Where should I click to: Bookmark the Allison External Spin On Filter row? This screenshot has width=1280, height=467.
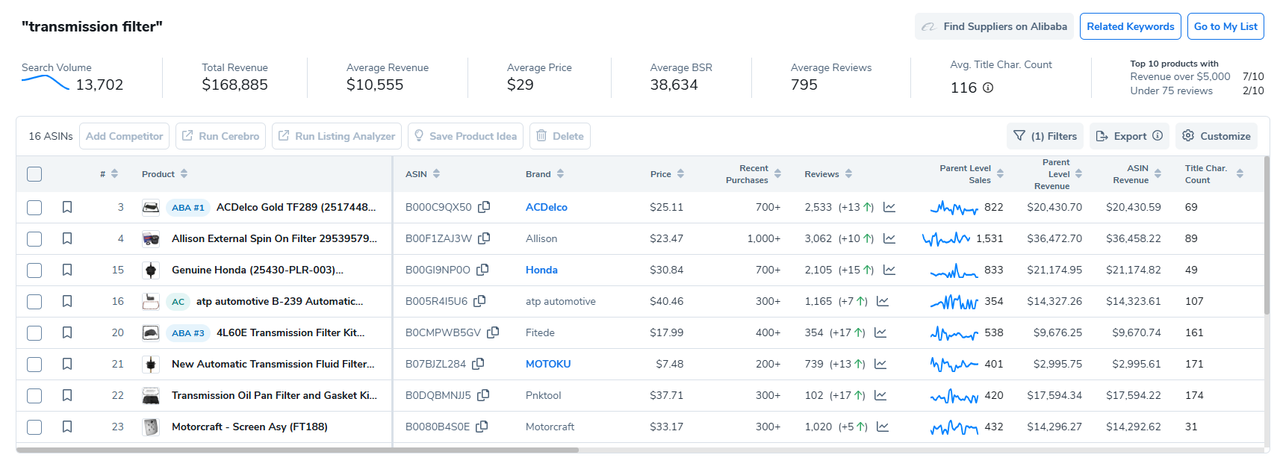(67, 239)
